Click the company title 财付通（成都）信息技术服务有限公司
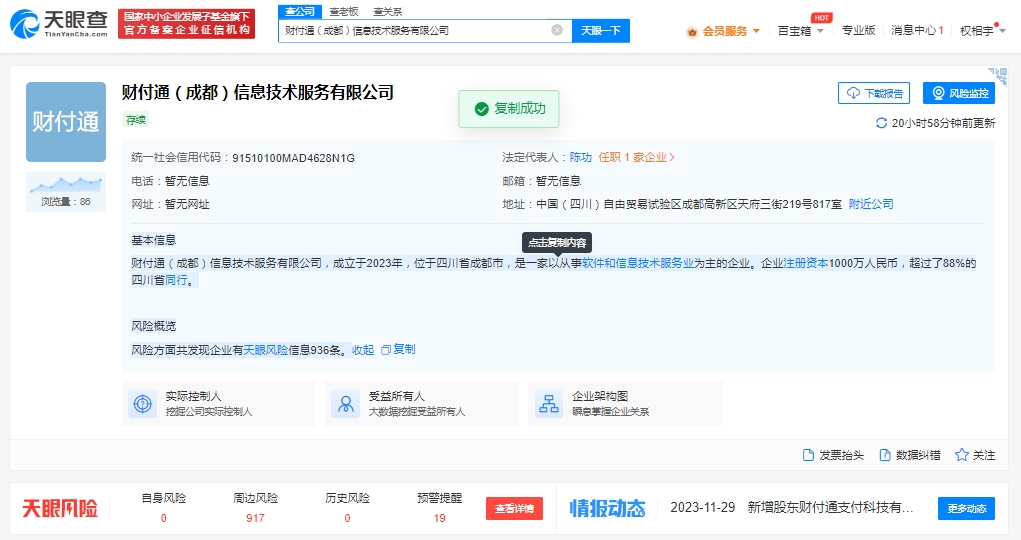Image resolution: width=1021 pixels, height=540 pixels. point(258,92)
